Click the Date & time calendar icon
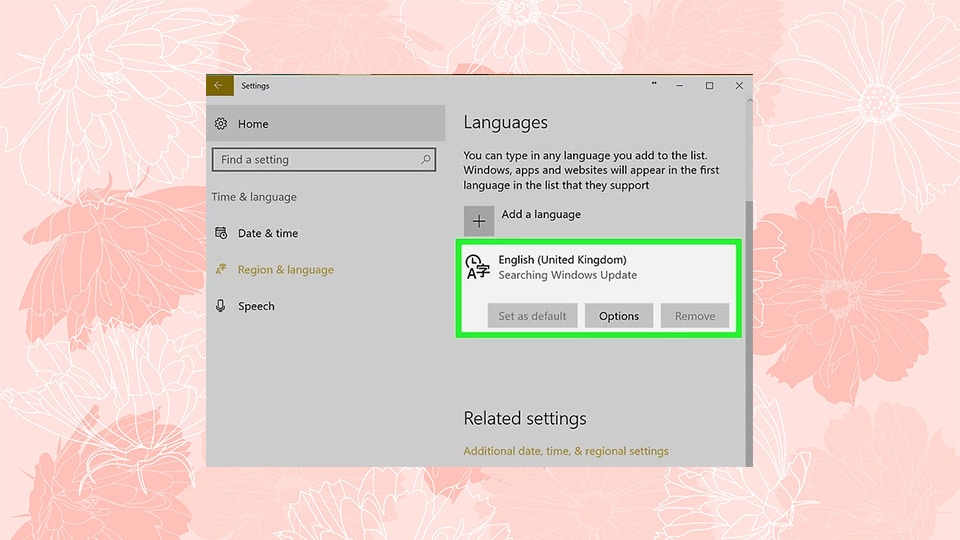960x540 pixels. (x=222, y=233)
